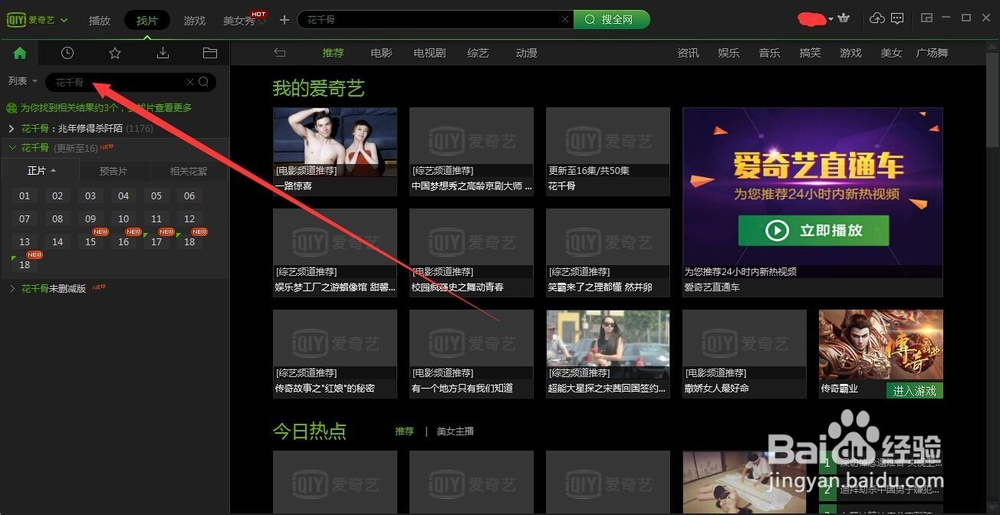This screenshot has height=515, width=1000.
Task: Switch to the 相关花絮 tab
Action: pos(189,171)
